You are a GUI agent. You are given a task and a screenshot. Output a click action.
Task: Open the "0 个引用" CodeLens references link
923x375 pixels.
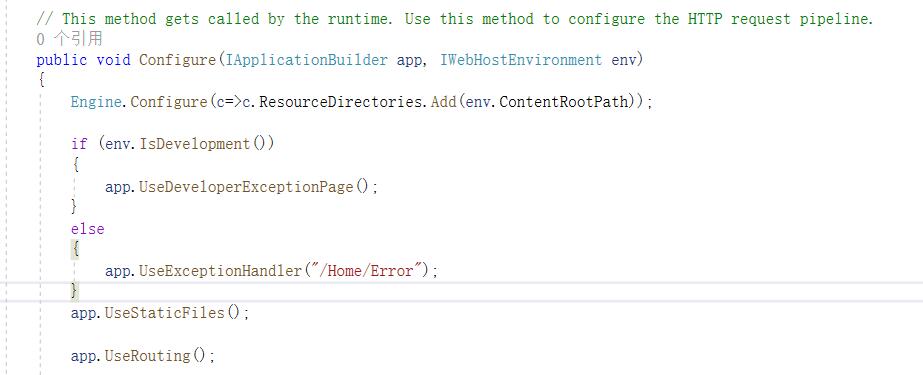(x=69, y=39)
